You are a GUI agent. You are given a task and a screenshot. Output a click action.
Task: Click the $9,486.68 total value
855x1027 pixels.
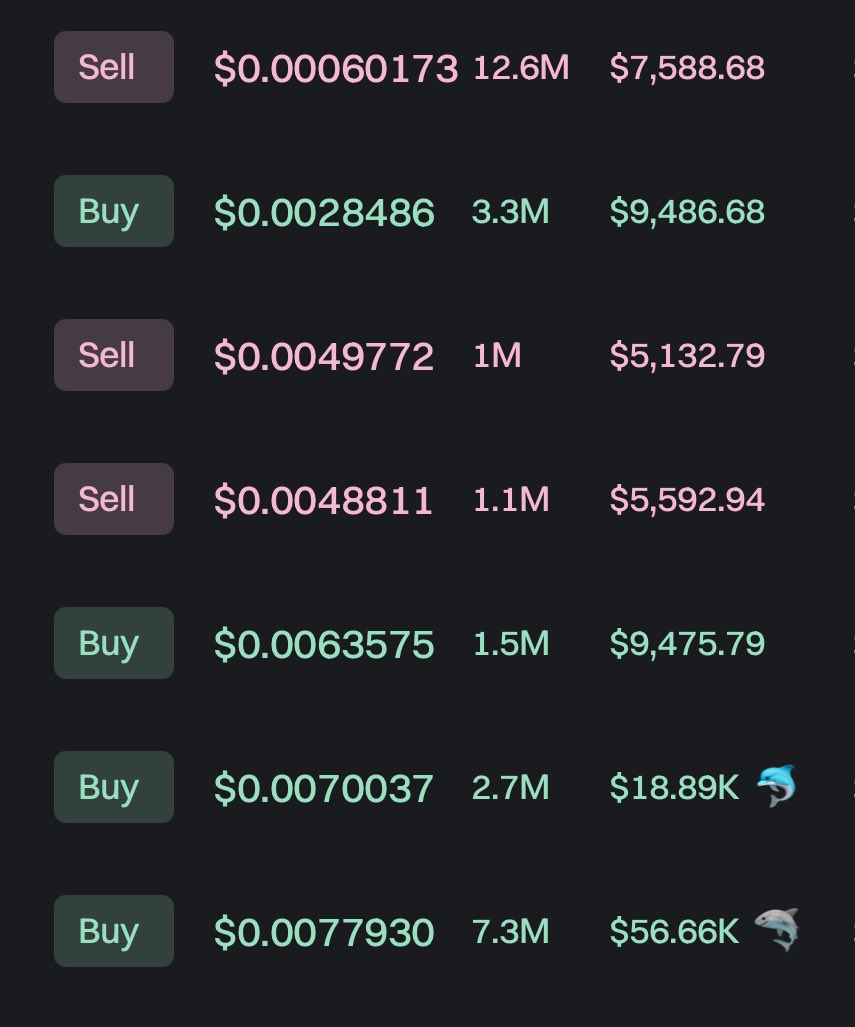coord(687,212)
